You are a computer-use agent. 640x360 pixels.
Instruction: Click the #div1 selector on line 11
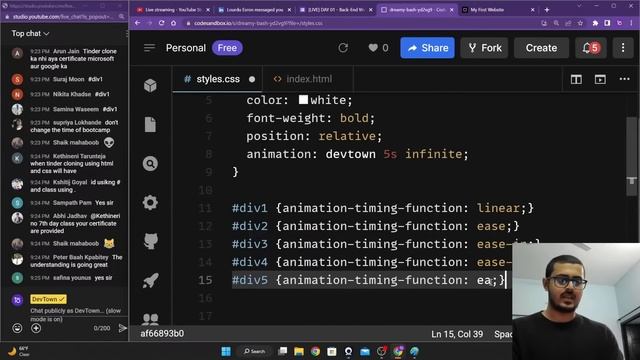pyautogui.click(x=250, y=208)
